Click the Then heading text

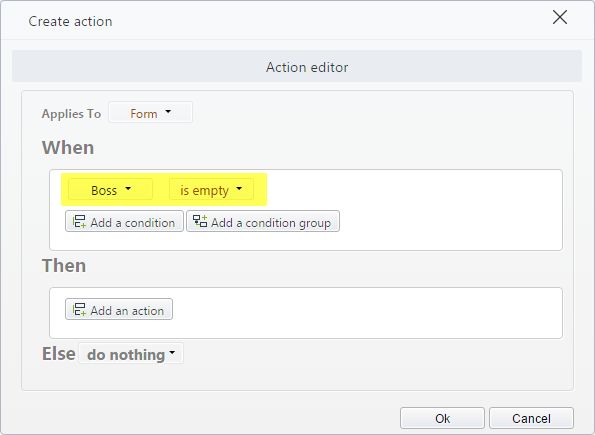coord(64,265)
